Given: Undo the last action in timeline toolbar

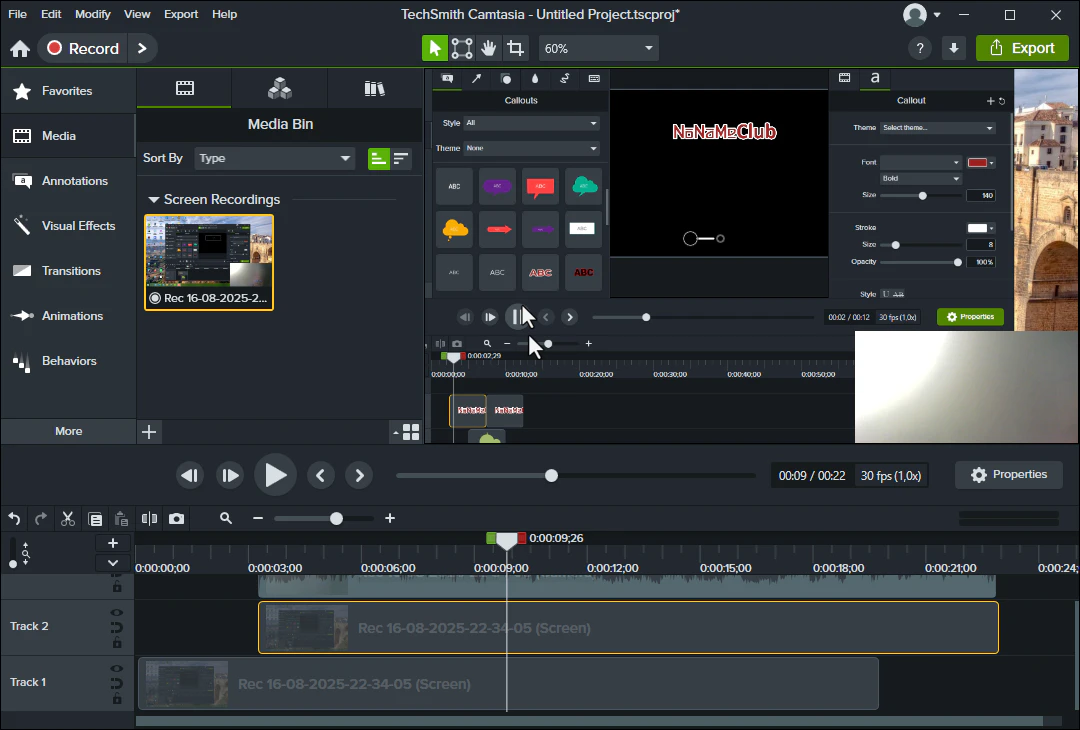Looking at the screenshot, I should (14, 518).
